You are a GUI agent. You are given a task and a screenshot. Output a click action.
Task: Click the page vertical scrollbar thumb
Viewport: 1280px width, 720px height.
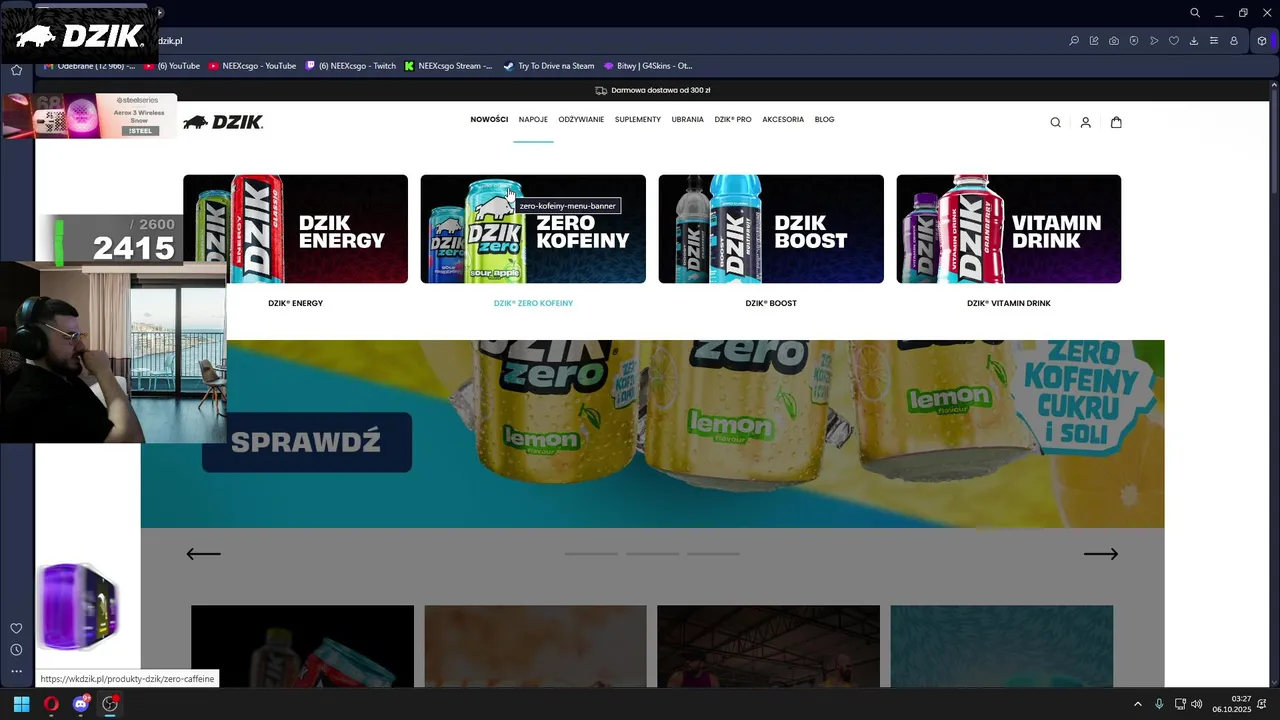click(1274, 140)
